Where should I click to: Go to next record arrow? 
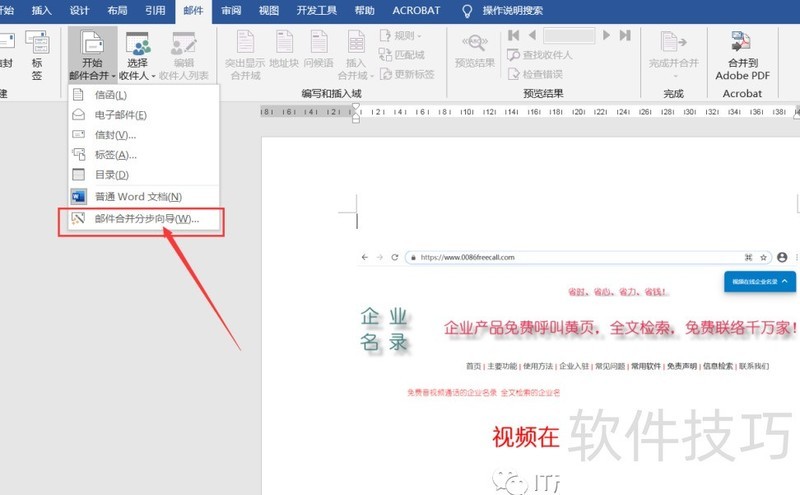point(606,35)
